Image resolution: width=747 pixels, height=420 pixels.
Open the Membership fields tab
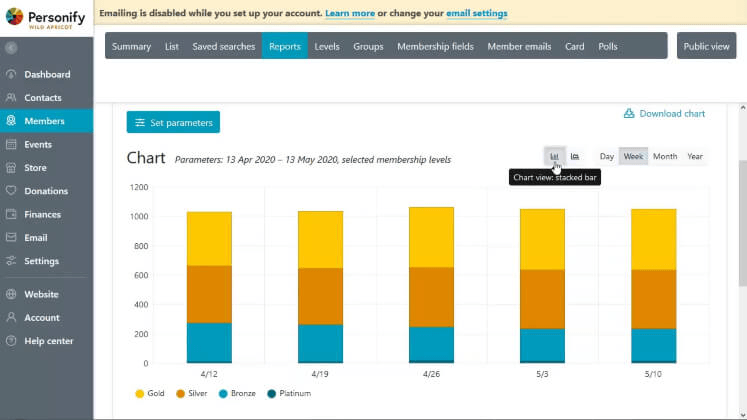pyautogui.click(x=435, y=46)
